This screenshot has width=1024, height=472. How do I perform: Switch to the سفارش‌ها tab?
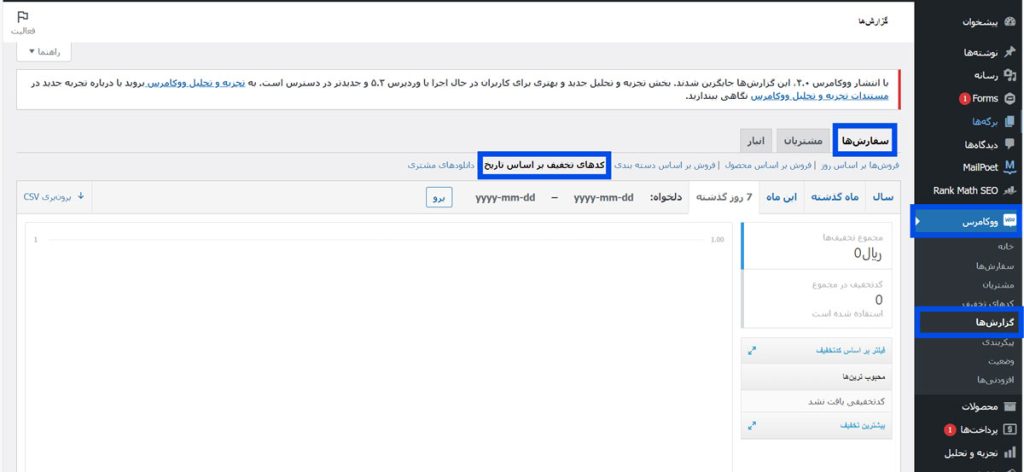[865, 140]
